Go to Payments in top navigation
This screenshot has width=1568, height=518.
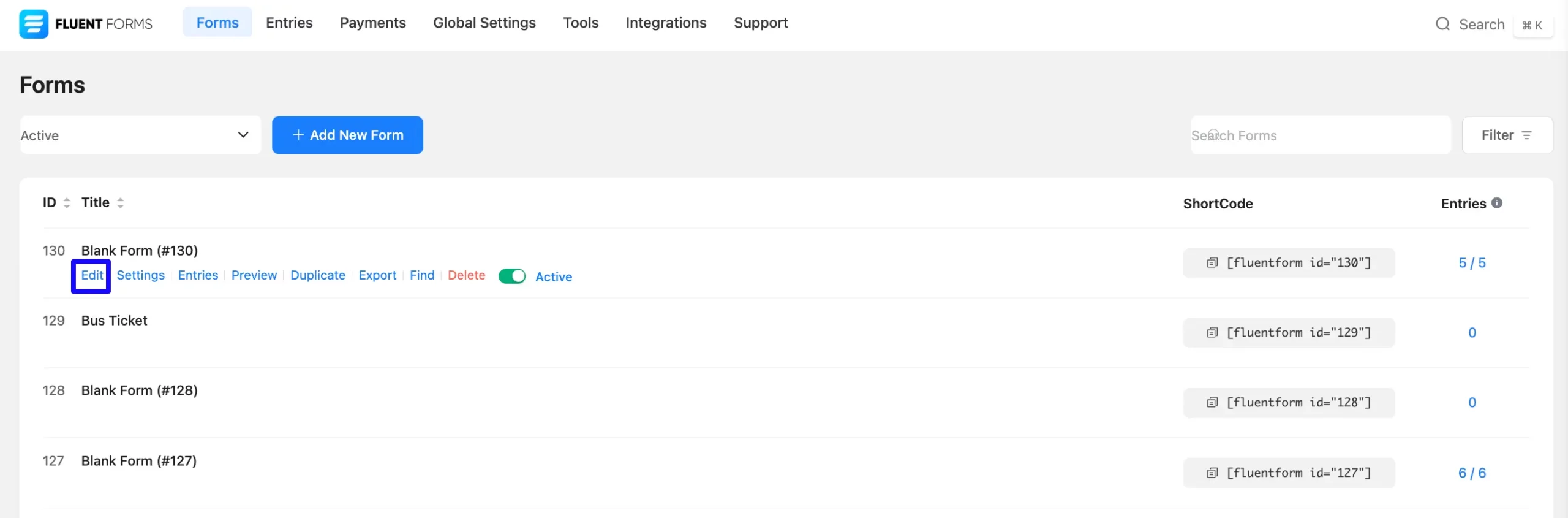coord(373,23)
